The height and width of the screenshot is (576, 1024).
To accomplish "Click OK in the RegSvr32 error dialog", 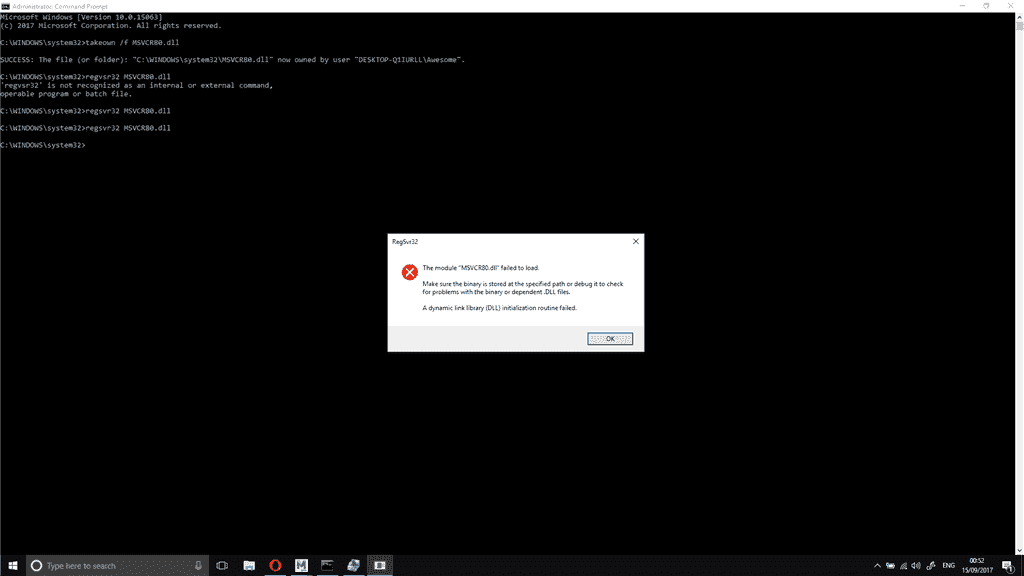I will 609,338.
